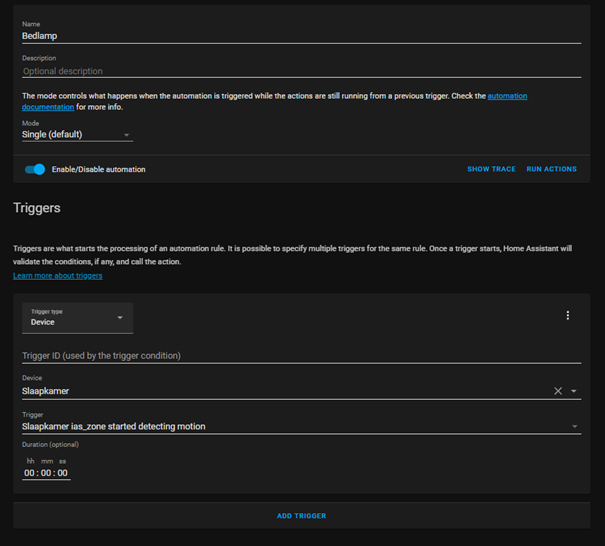Click the Trigger ID input field
The image size is (605, 546).
[x=300, y=355]
